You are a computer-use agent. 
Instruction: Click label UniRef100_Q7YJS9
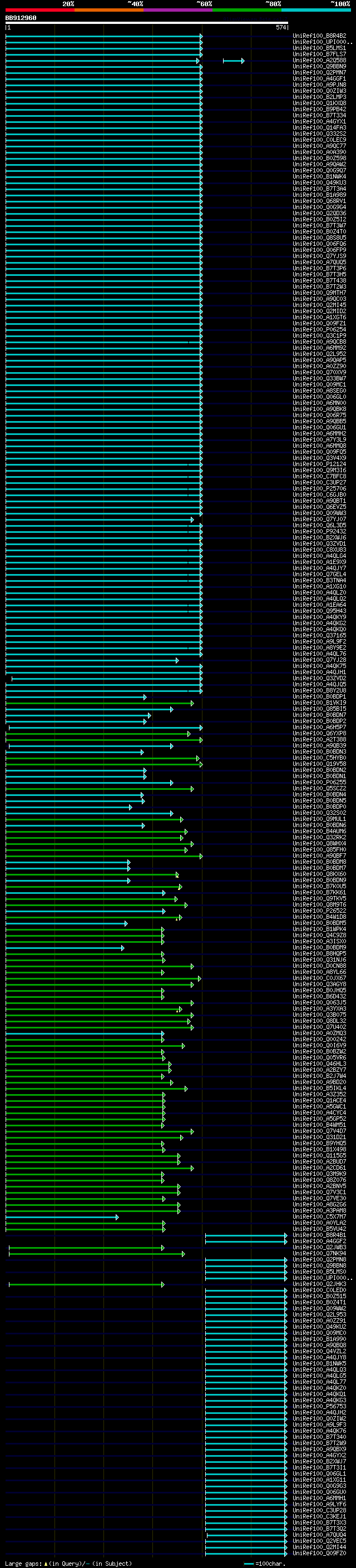click(319, 256)
